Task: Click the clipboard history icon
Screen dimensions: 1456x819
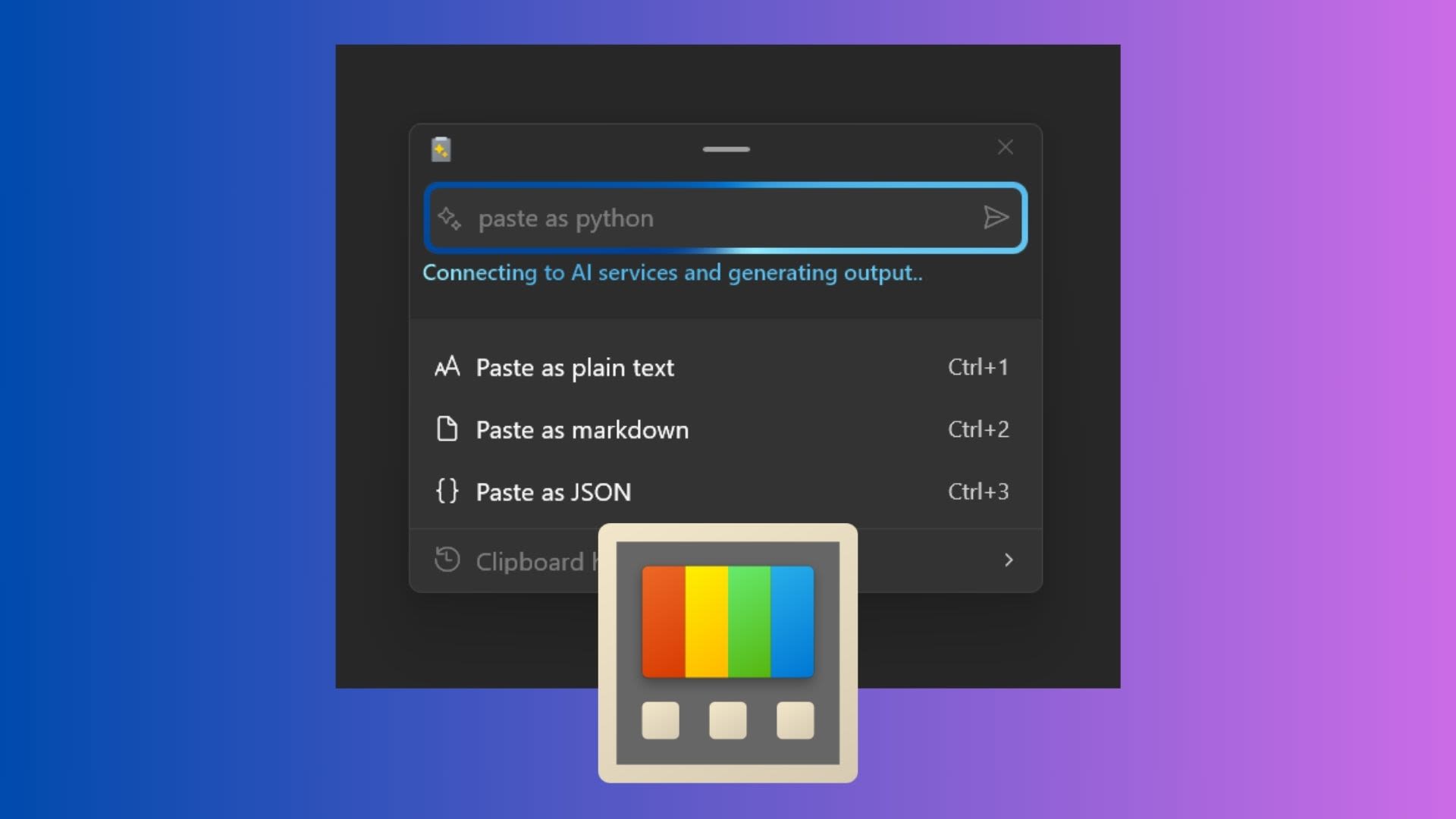Action: [x=447, y=560]
